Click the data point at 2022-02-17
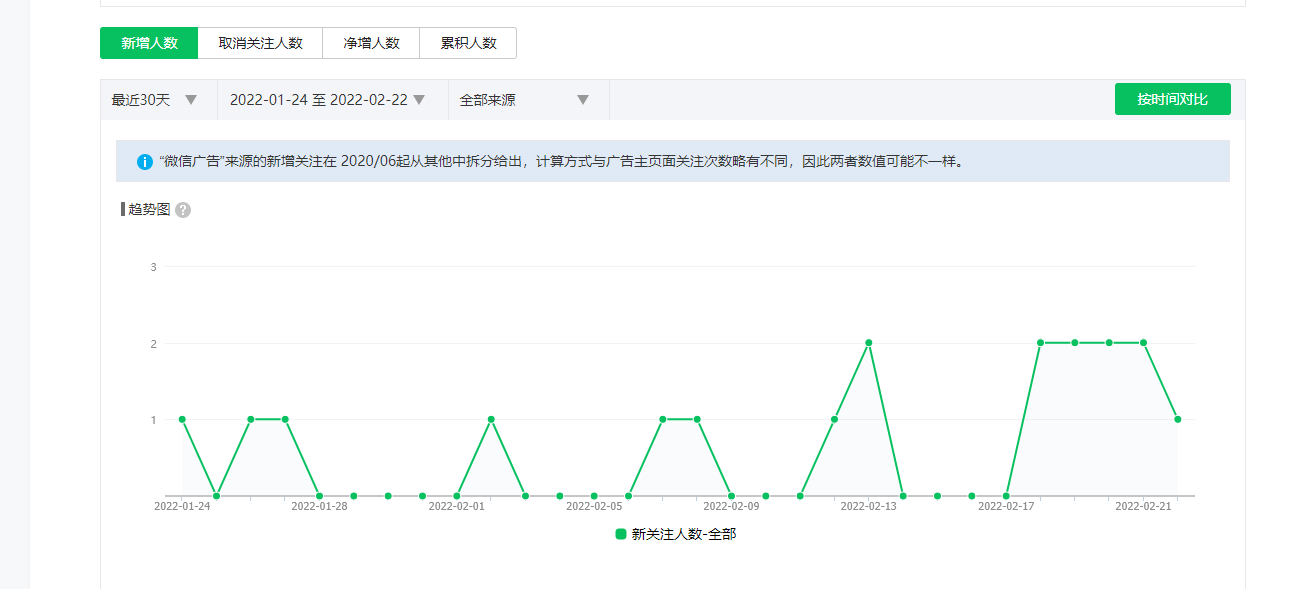1297x589 pixels. pyautogui.click(x=1006, y=495)
